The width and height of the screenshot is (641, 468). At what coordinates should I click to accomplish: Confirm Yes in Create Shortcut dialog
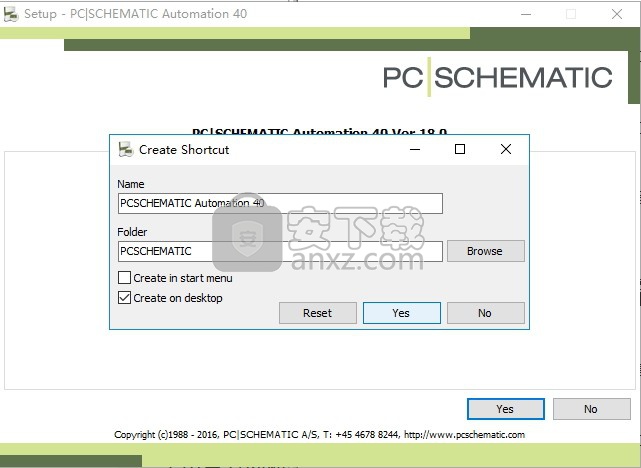tap(401, 313)
